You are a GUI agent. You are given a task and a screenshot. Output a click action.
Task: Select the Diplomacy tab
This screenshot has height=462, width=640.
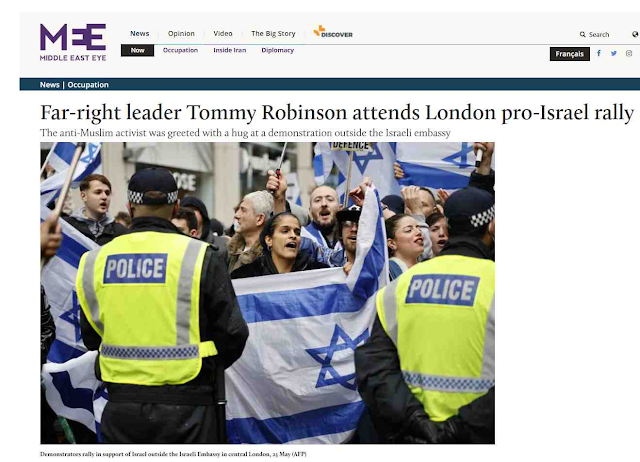point(278,50)
